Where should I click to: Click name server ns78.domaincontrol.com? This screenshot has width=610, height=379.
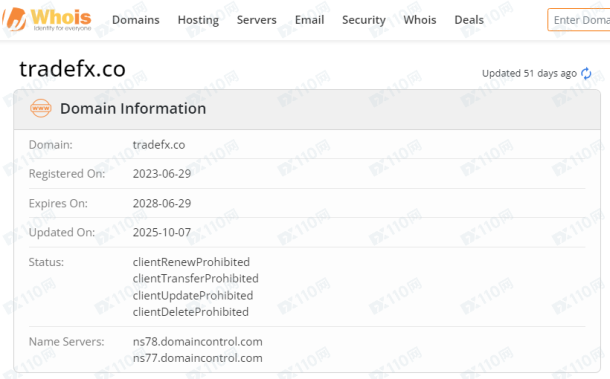click(198, 342)
